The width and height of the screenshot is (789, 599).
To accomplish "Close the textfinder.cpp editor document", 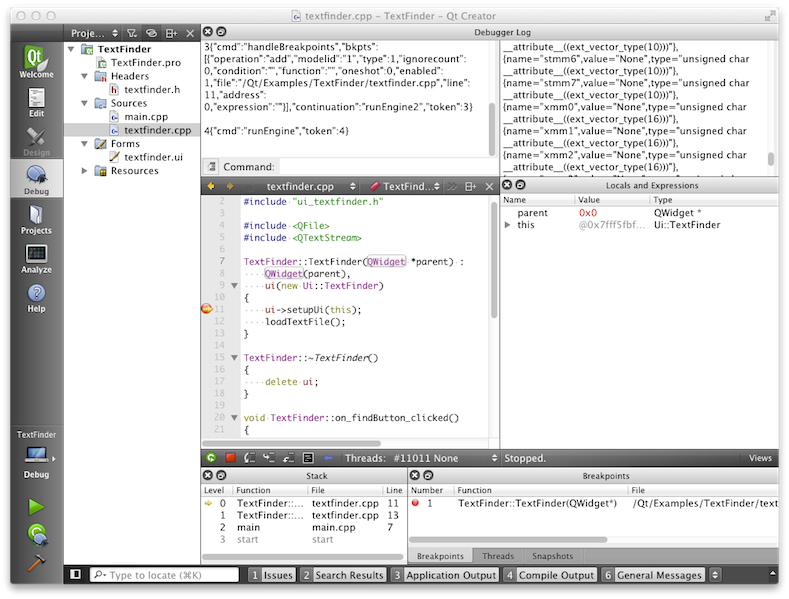I will [x=489, y=186].
